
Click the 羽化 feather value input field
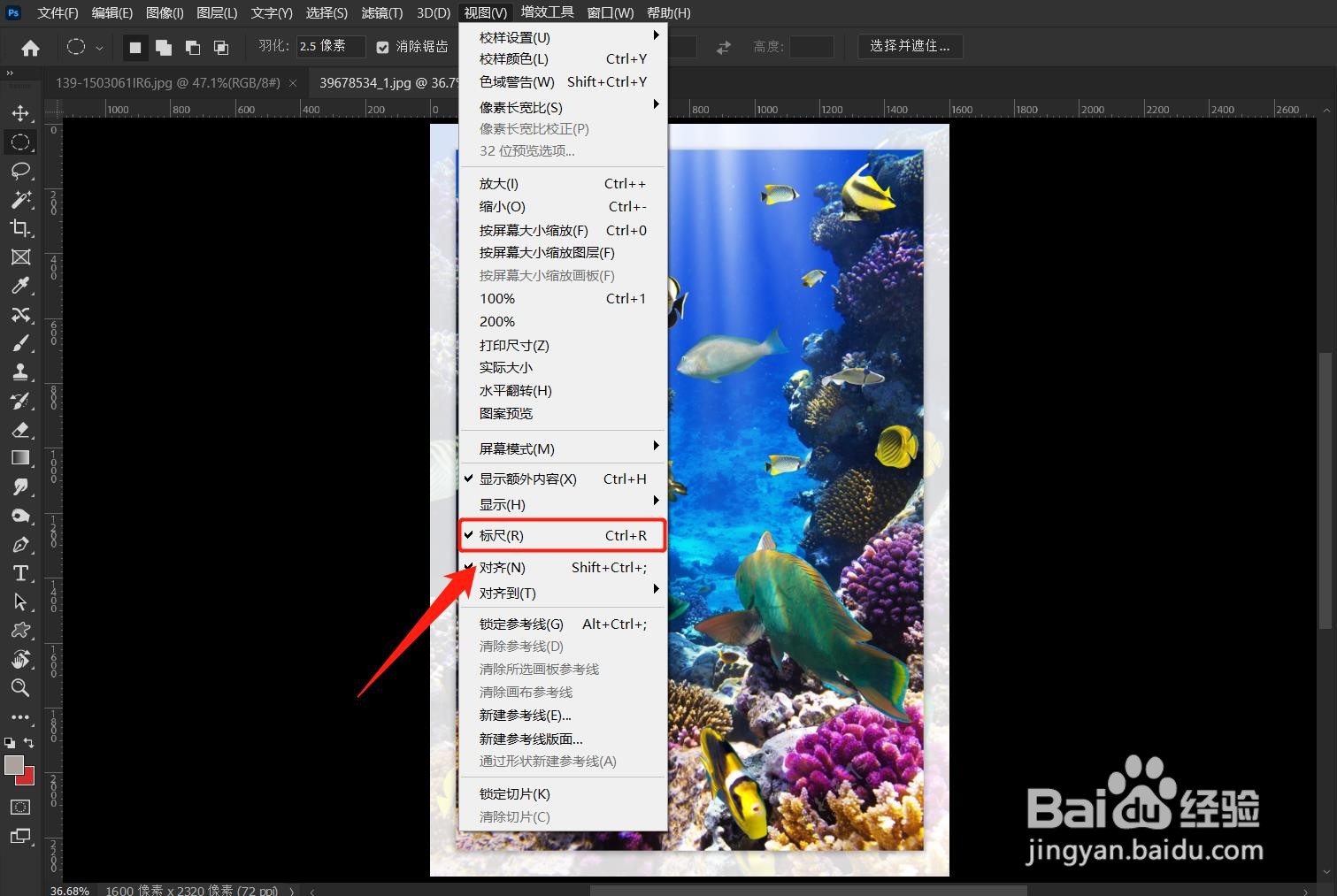pyautogui.click(x=330, y=45)
